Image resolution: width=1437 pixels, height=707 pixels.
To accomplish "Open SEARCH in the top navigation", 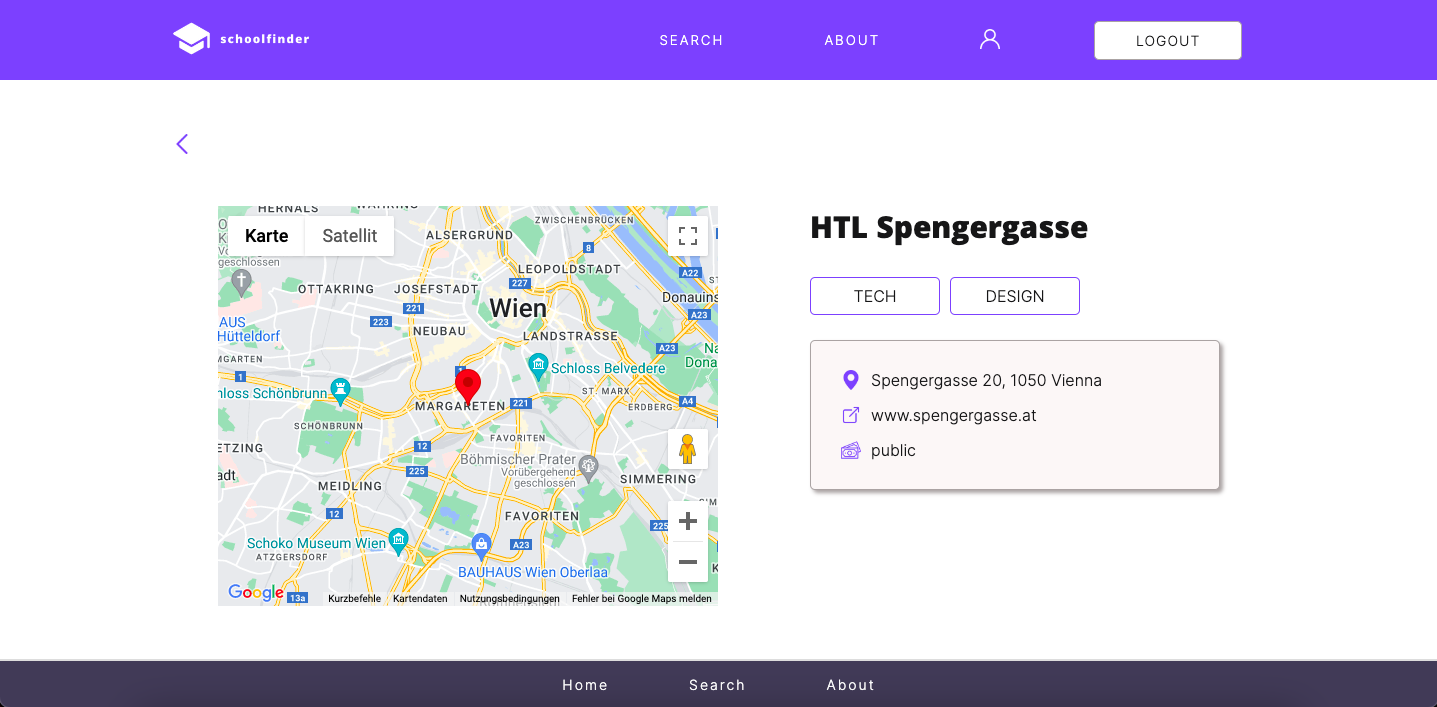I will click(691, 40).
